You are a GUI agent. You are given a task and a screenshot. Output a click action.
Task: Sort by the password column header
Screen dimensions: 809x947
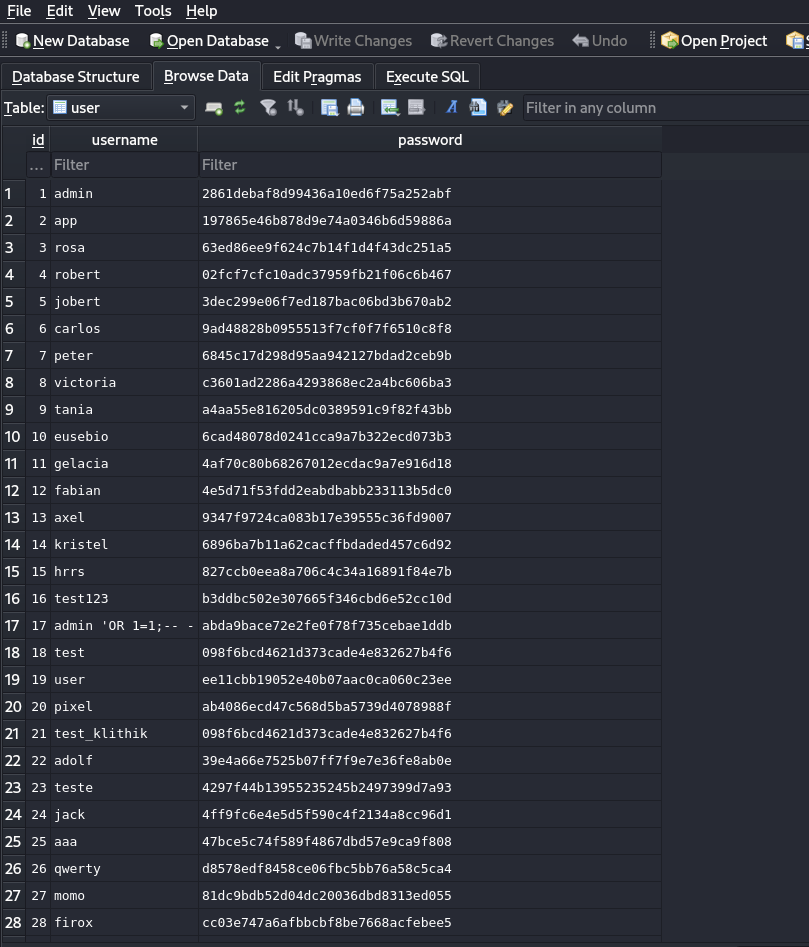click(430, 140)
